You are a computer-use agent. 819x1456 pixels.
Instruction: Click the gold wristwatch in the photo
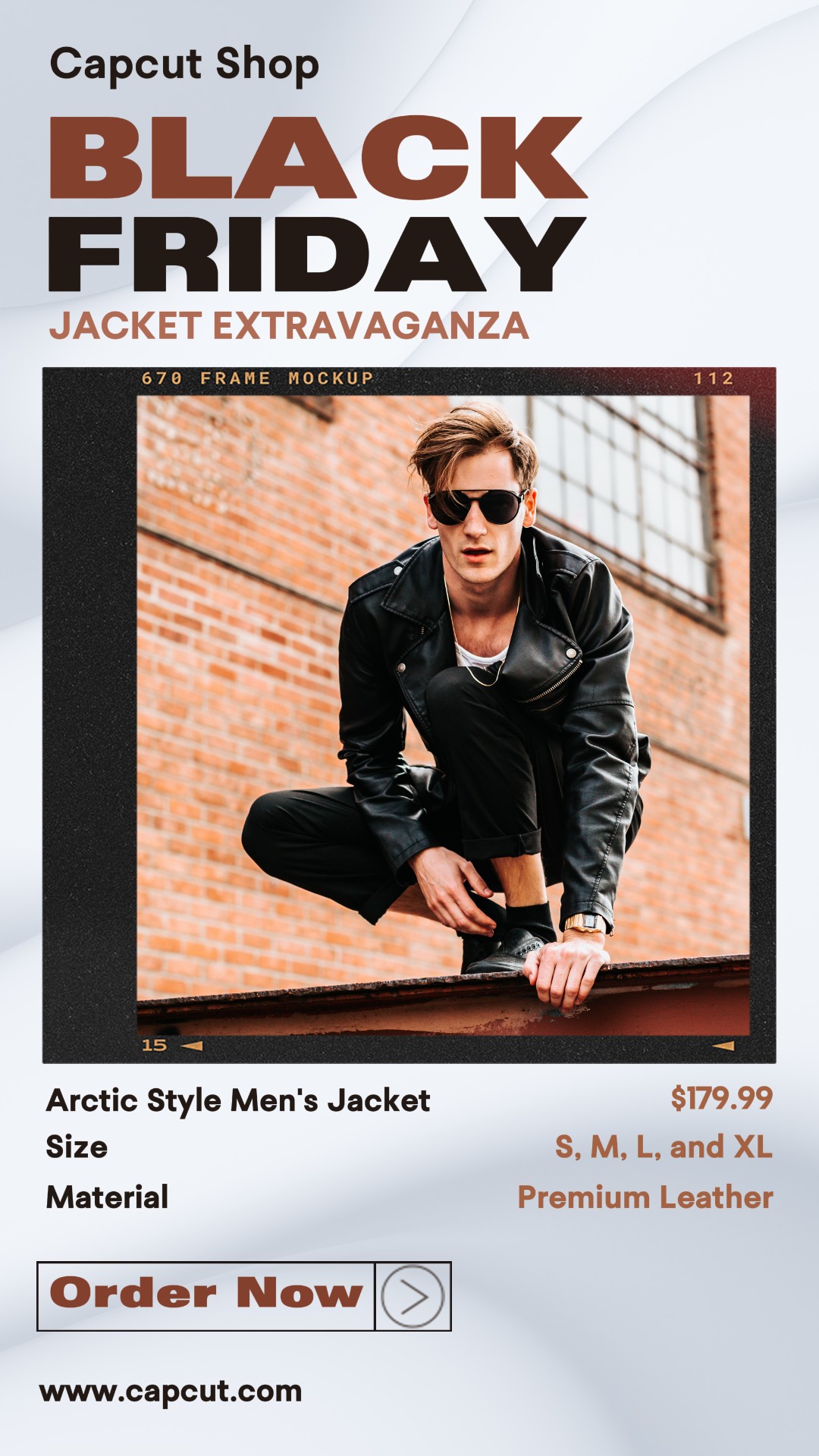point(585,924)
